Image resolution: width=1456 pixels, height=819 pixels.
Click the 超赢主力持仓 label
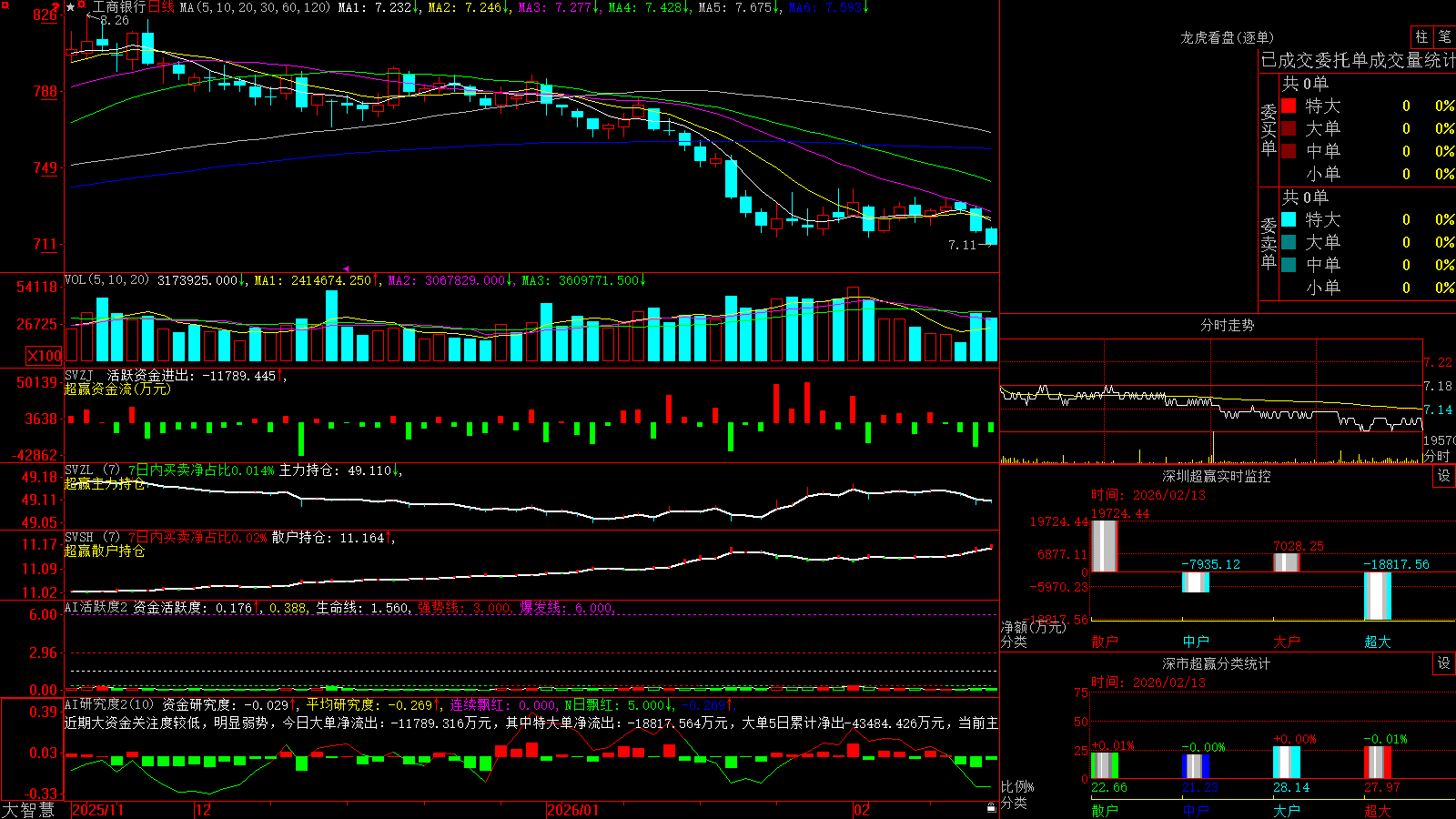click(105, 484)
